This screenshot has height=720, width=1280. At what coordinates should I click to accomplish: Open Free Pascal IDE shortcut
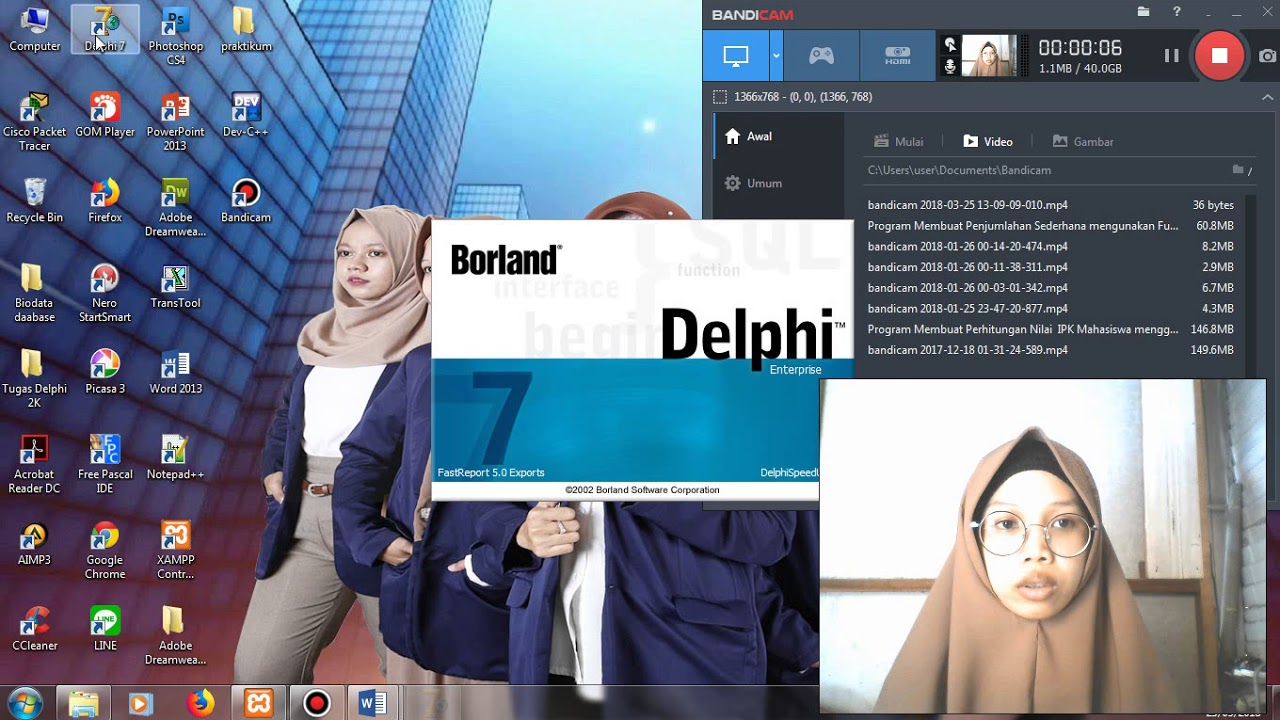click(105, 465)
